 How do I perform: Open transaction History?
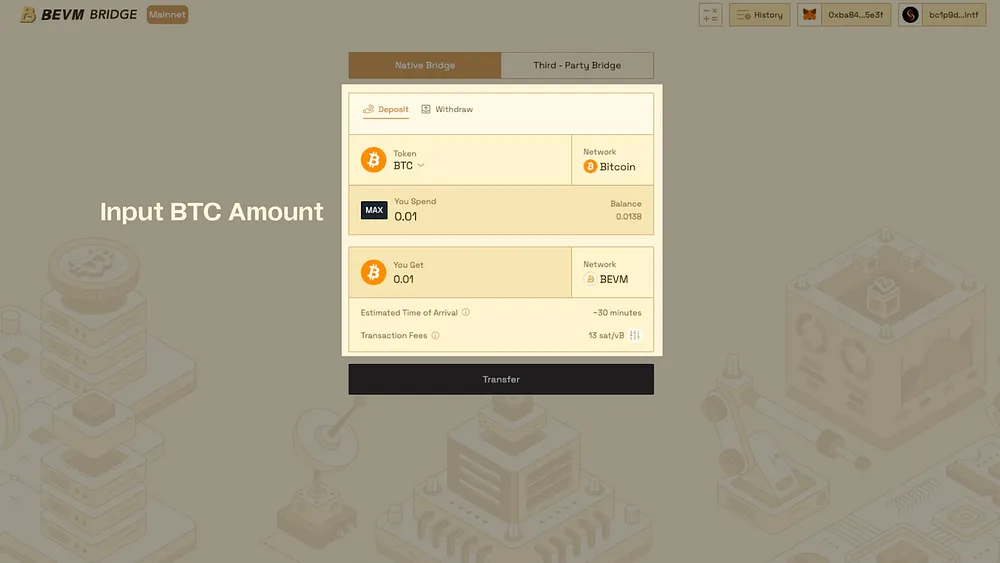pos(760,15)
